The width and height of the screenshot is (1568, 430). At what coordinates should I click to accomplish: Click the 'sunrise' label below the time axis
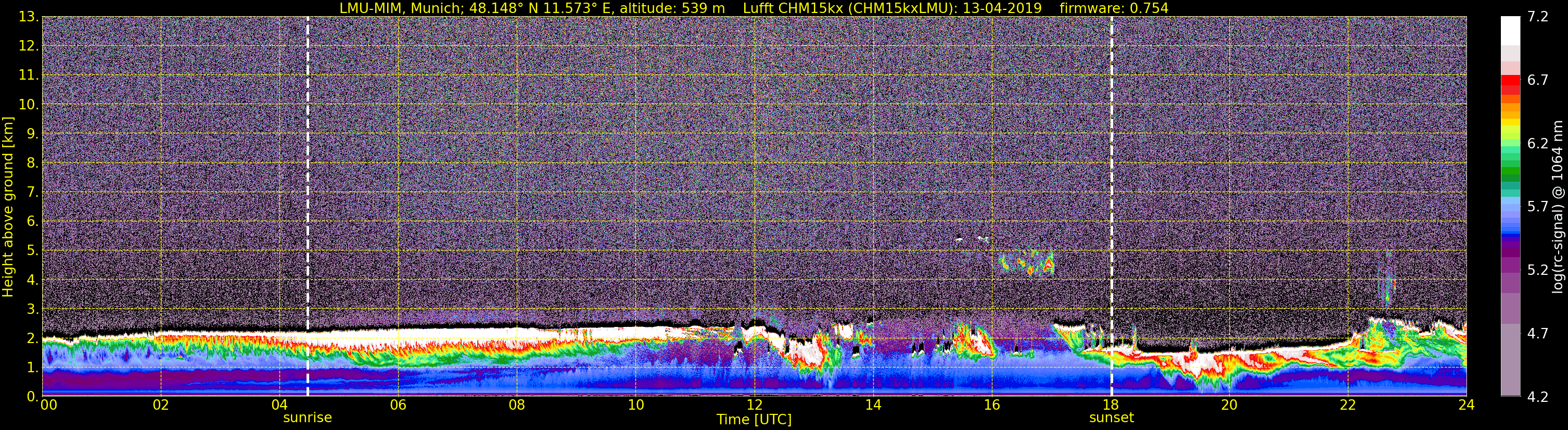(x=308, y=418)
